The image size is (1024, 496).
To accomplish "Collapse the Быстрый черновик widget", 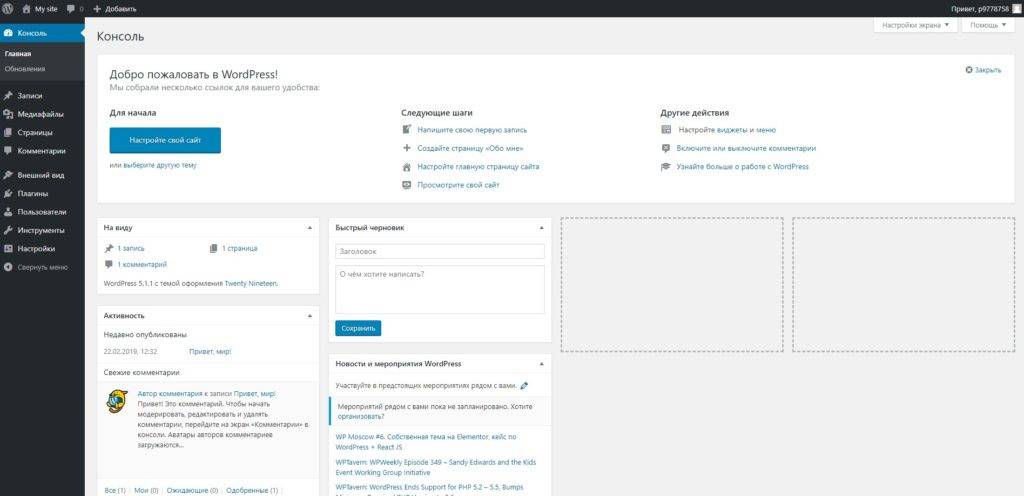I will [x=541, y=228].
